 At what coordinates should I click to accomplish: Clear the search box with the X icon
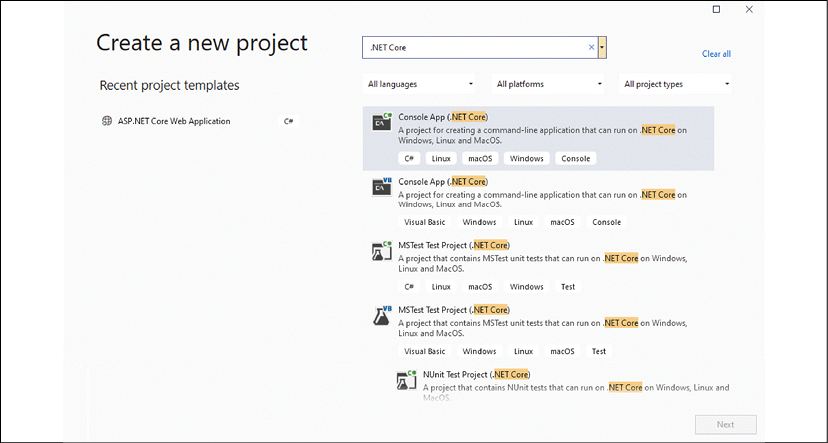[x=591, y=48]
